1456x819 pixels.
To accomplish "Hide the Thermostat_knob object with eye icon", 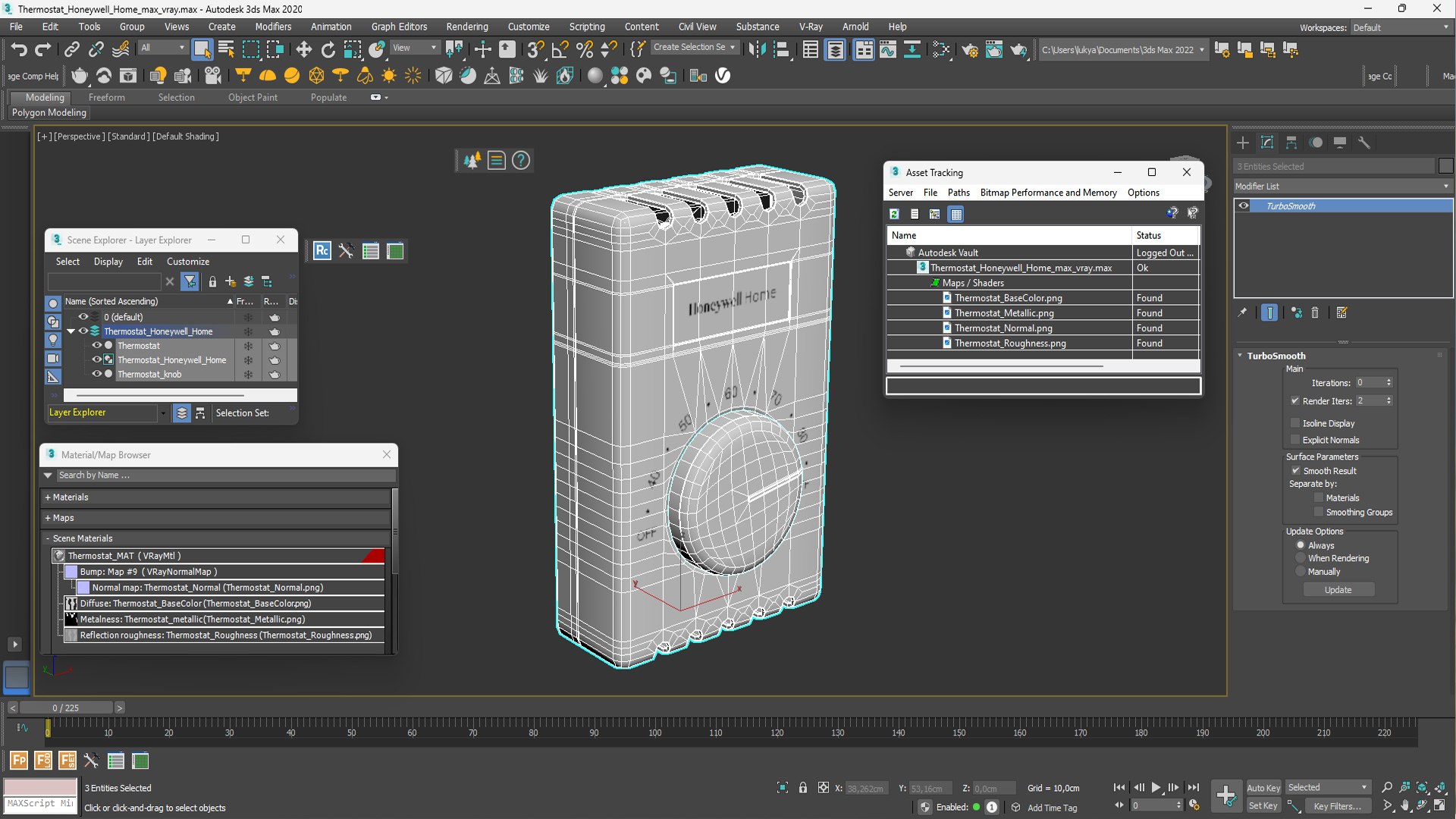I will [96, 374].
